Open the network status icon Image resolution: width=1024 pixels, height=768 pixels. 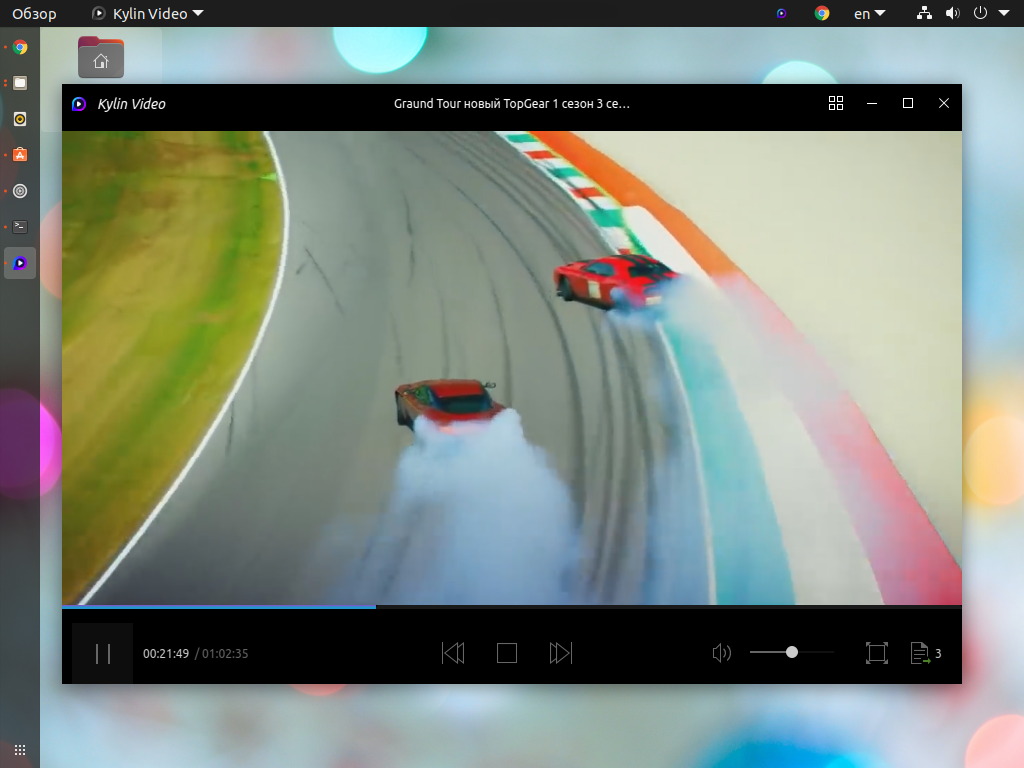tap(924, 13)
